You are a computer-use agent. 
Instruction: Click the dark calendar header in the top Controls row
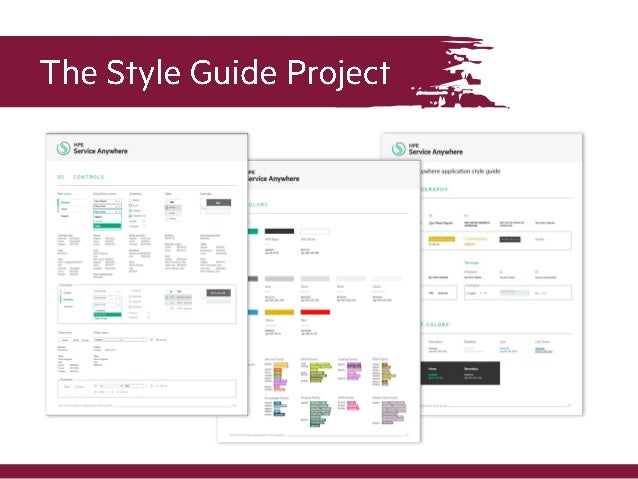pos(218,202)
